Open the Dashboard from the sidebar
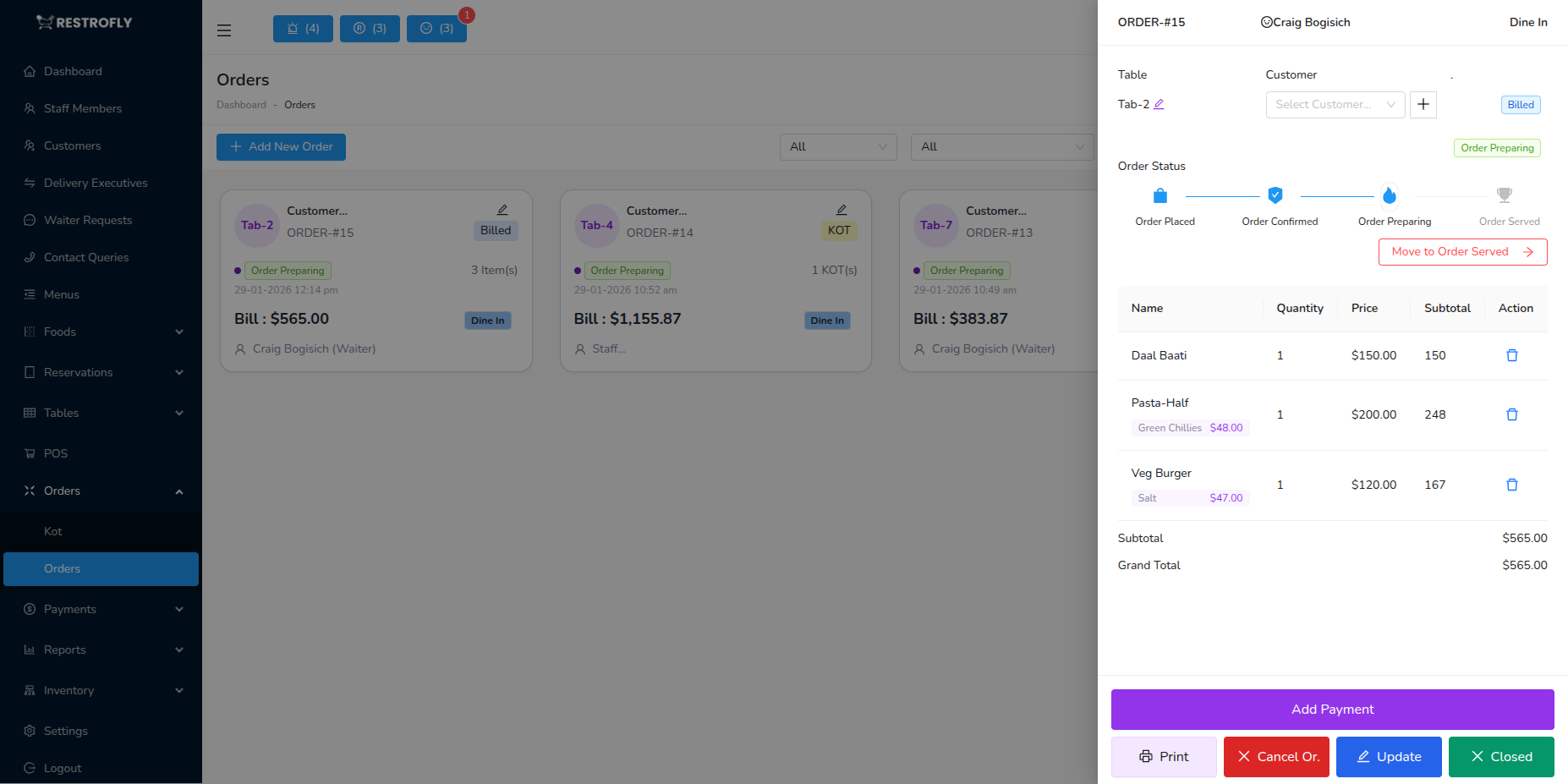This screenshot has width=1568, height=784. 73,71
